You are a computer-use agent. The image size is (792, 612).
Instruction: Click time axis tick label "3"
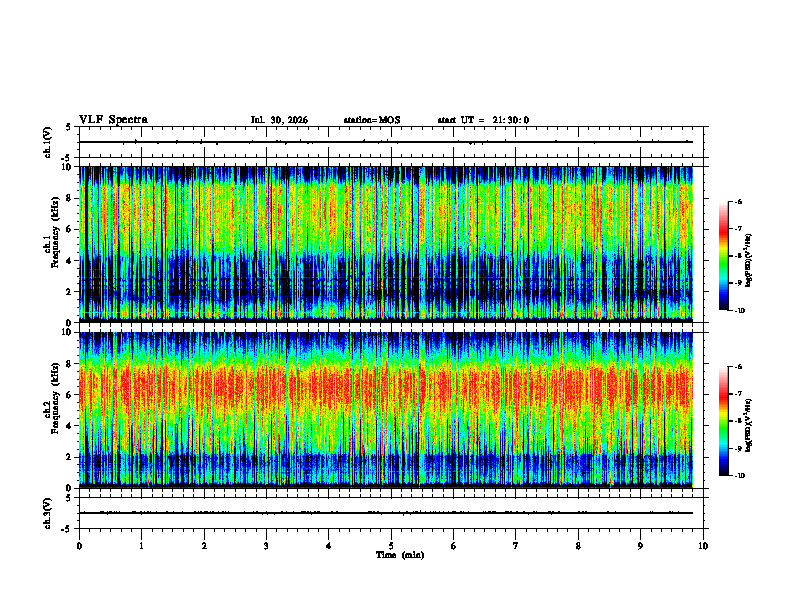266,546
